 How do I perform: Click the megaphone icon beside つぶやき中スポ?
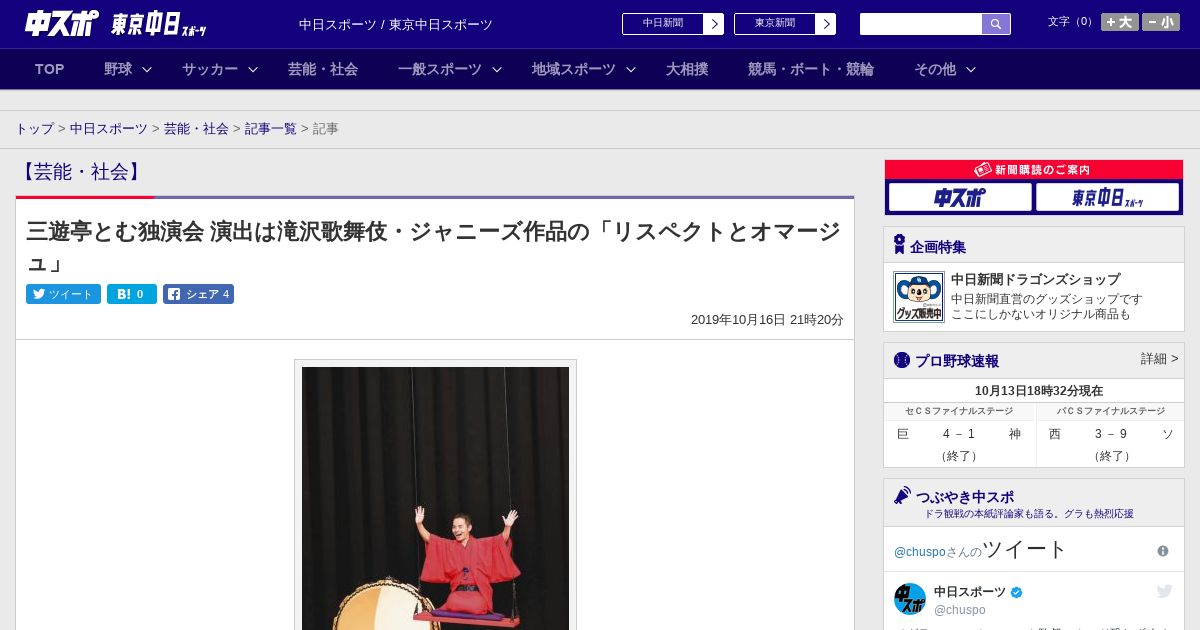pos(902,495)
